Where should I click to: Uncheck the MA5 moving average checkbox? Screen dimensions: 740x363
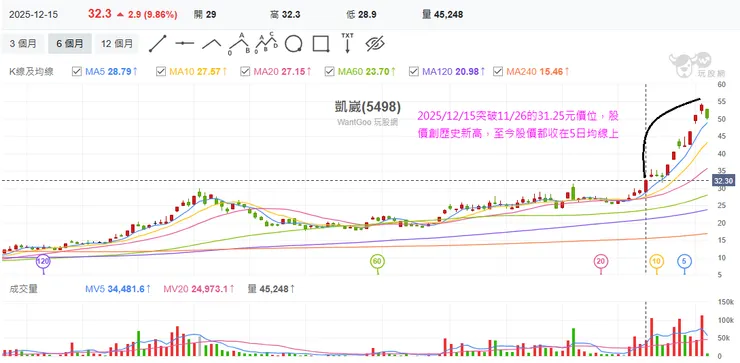click(x=76, y=72)
